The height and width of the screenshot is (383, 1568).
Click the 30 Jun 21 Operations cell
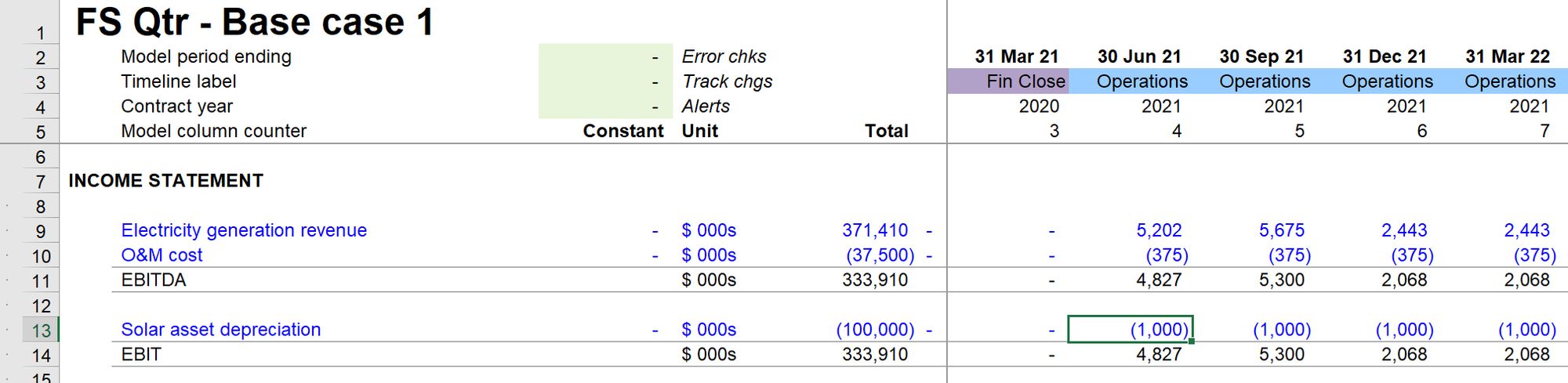[1130, 81]
